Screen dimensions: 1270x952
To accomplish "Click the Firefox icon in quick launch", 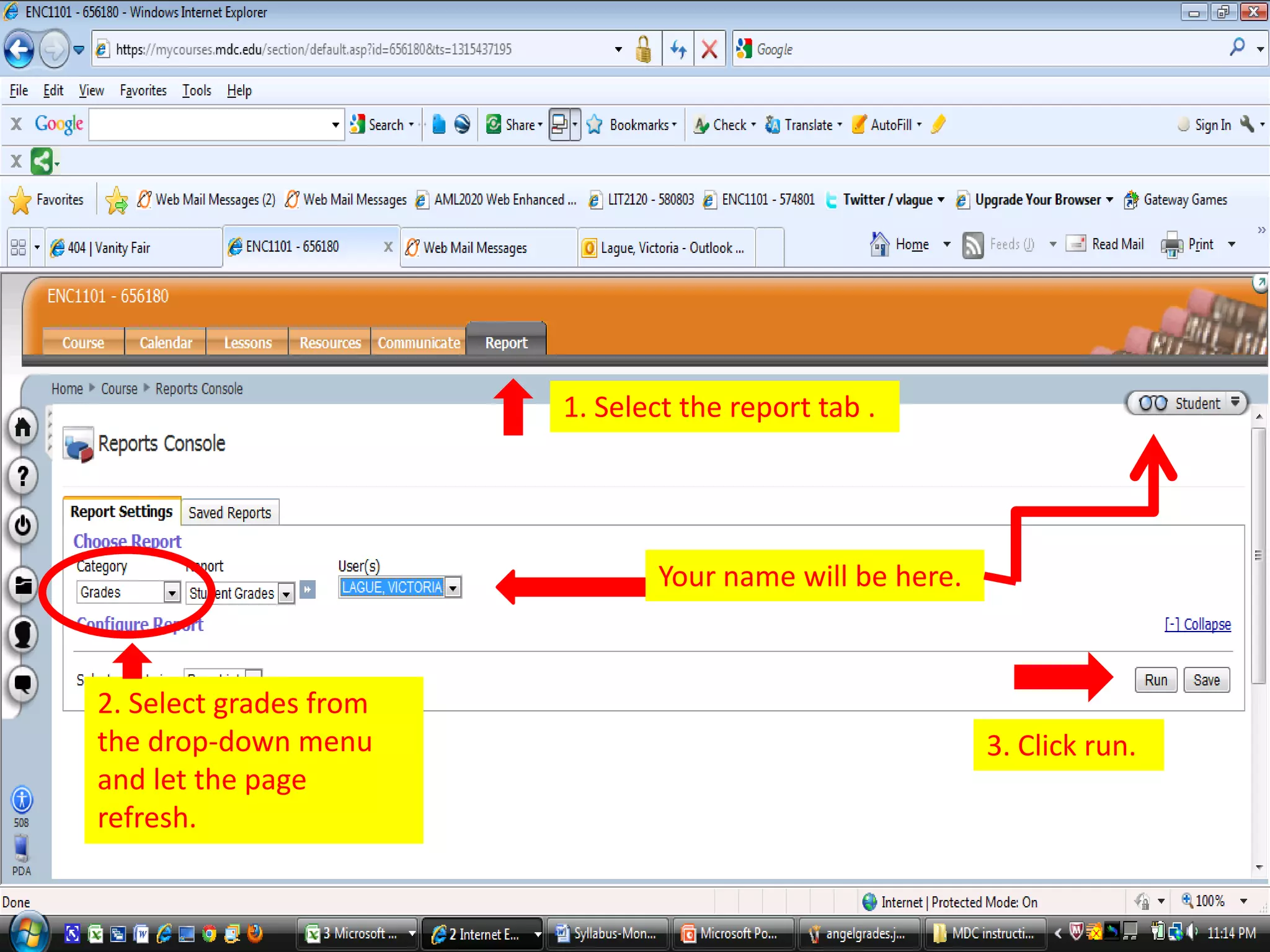I will click(x=255, y=933).
